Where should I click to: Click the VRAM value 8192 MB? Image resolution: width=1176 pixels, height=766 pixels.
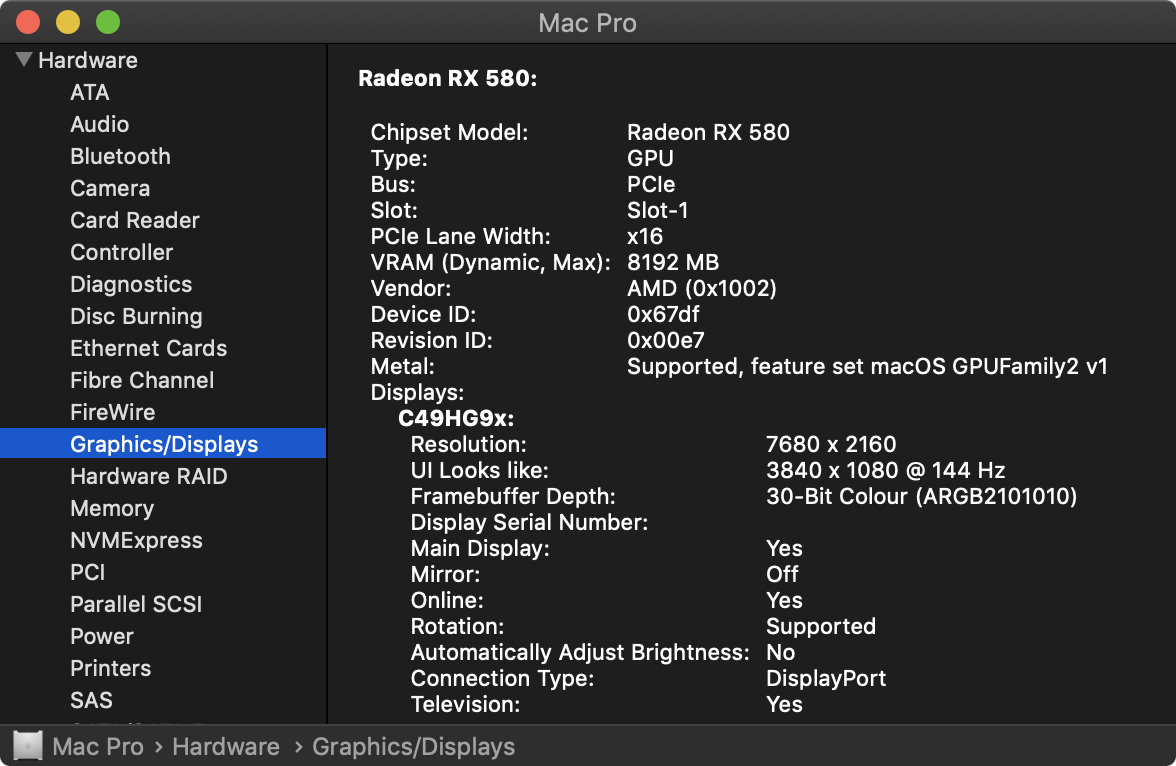coord(673,263)
